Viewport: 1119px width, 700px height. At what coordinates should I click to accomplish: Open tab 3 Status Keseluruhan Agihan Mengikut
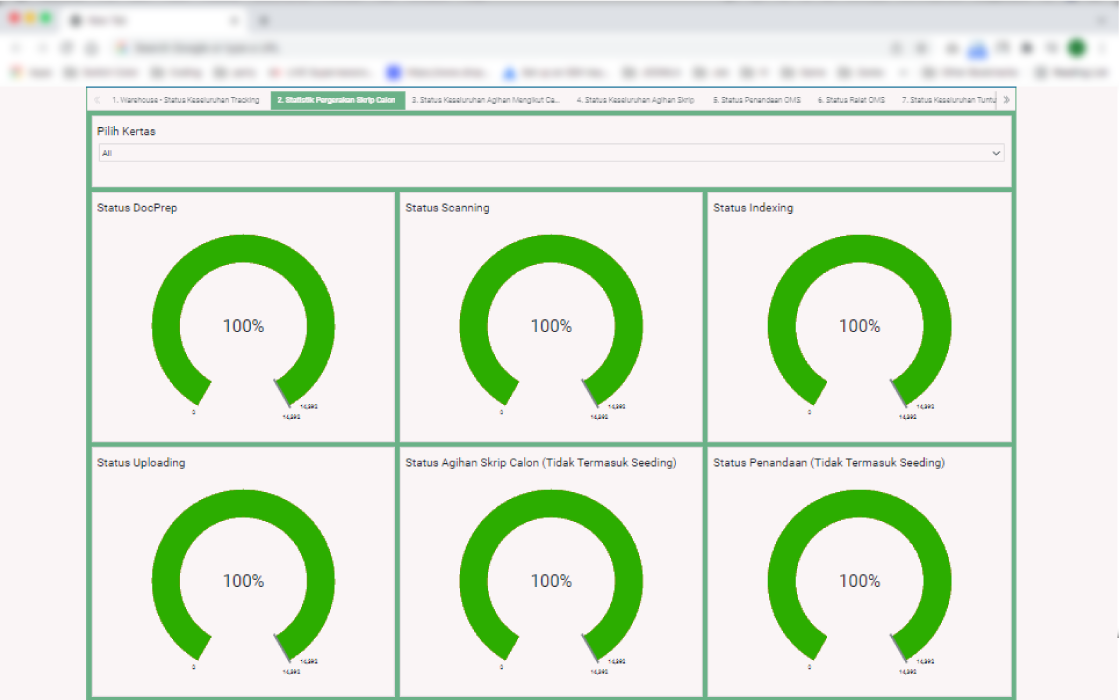(486, 100)
